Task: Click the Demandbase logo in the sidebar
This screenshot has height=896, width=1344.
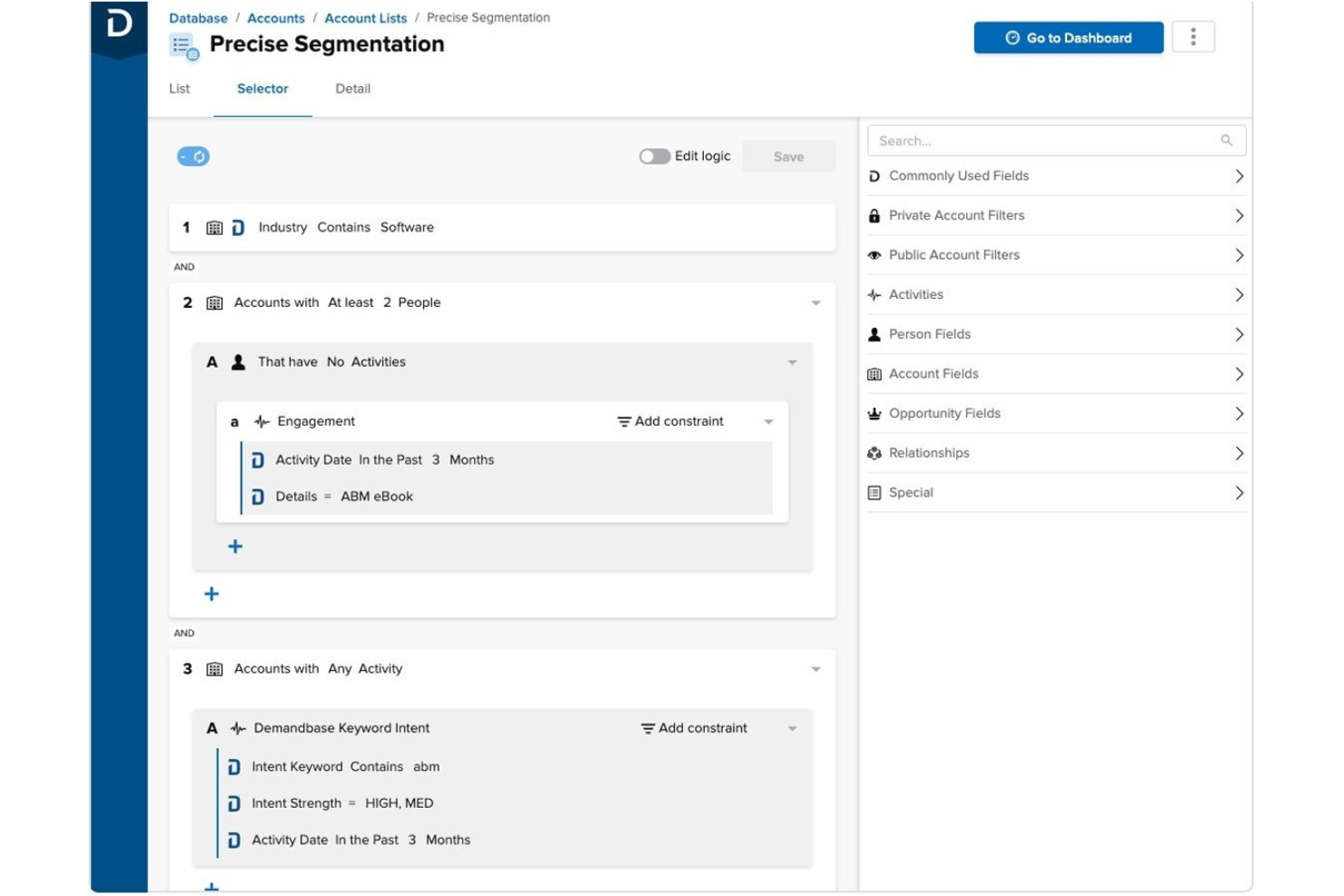Action: [119, 23]
